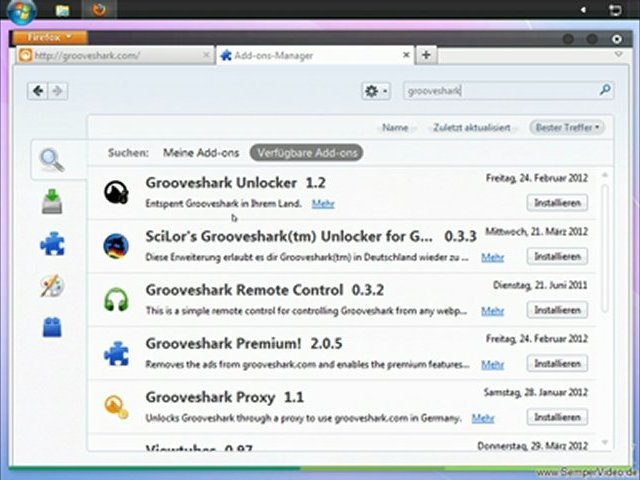Viewport: 640px width, 480px height.
Task: Click the add-on search input field
Action: 498,91
